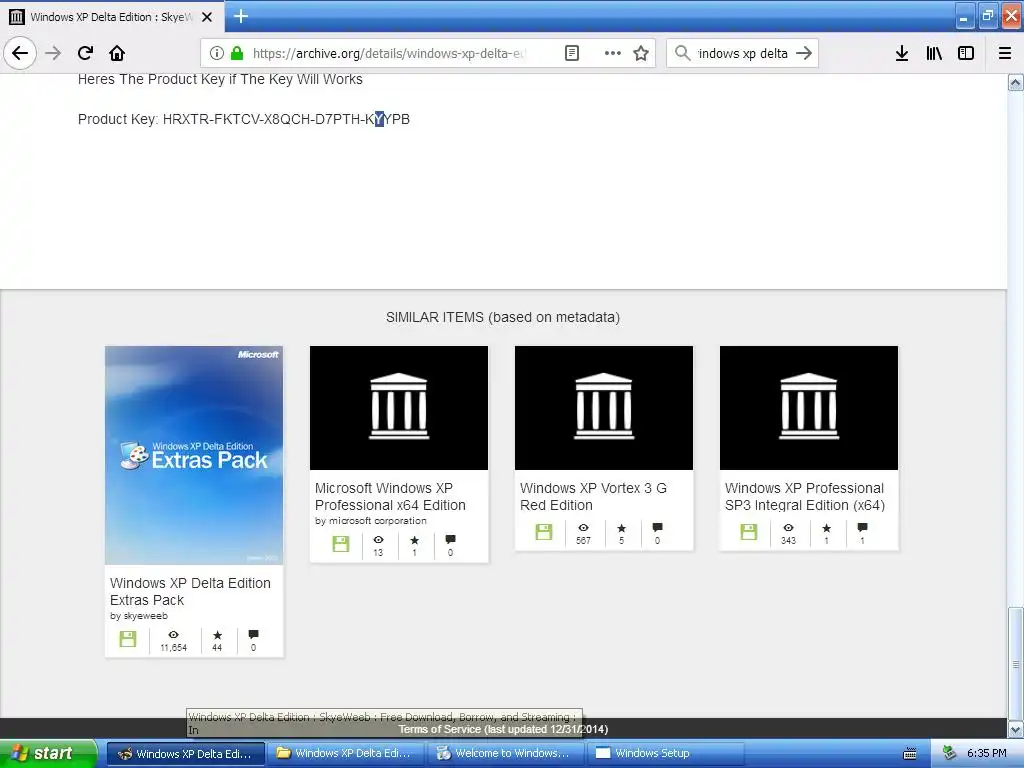Image resolution: width=1024 pixels, height=768 pixels.
Task: Click the 'by skyeweeb' creator text
Action: click(x=139, y=616)
